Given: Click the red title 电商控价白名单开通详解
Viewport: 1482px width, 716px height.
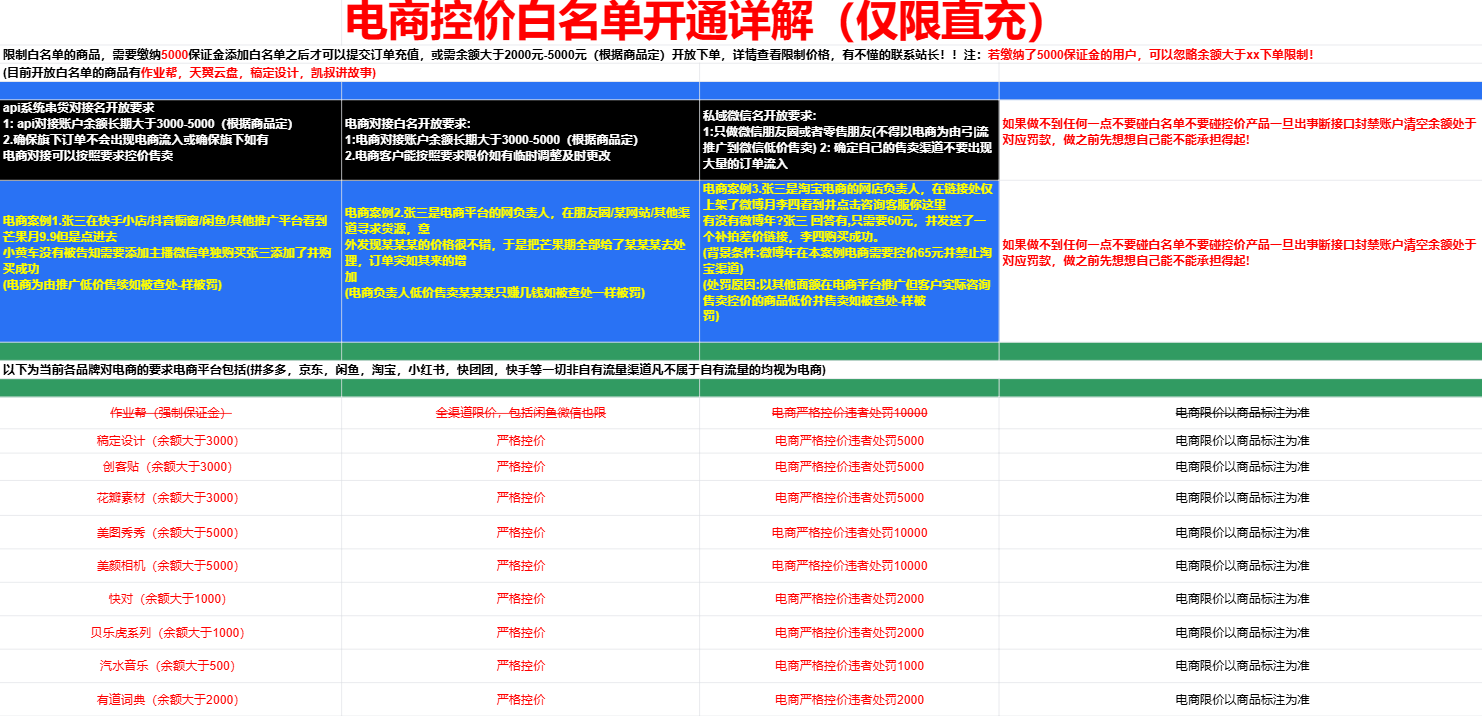Looking at the screenshot, I should click(x=696, y=22).
